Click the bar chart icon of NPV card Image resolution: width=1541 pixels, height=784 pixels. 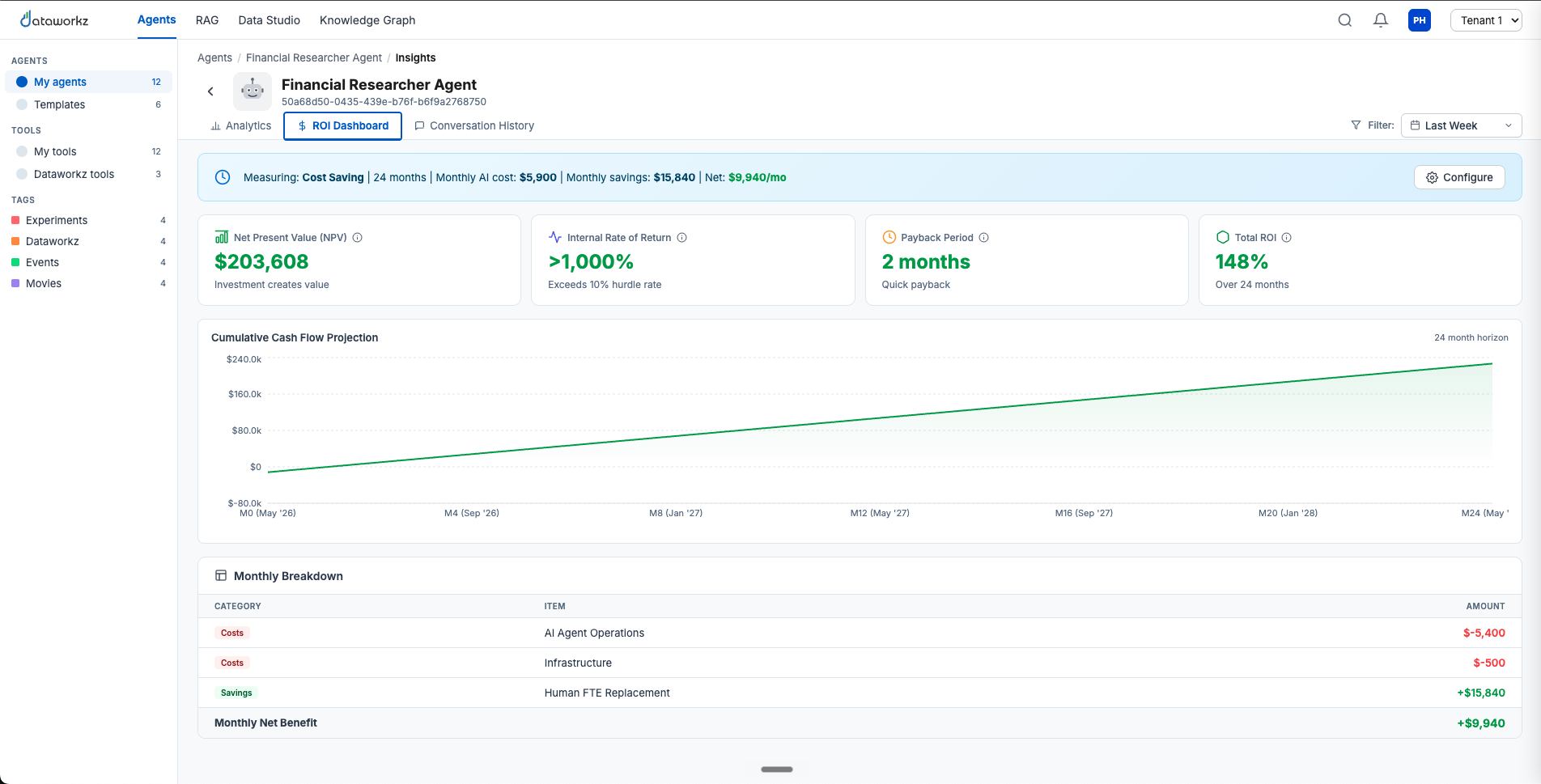point(221,237)
